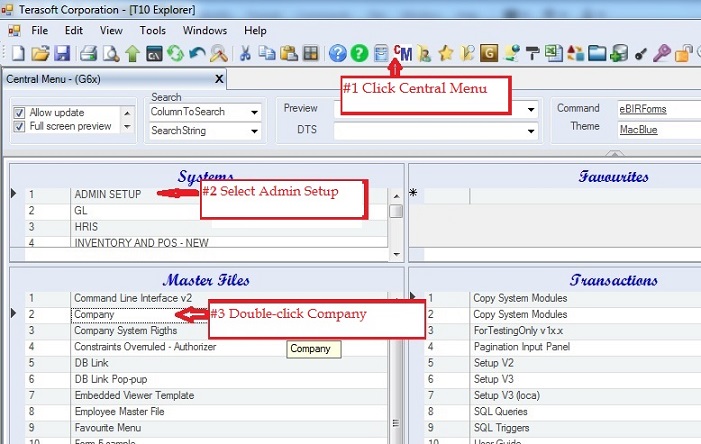Expand the Preview combo box arrow
The image size is (701, 444).
click(x=531, y=109)
